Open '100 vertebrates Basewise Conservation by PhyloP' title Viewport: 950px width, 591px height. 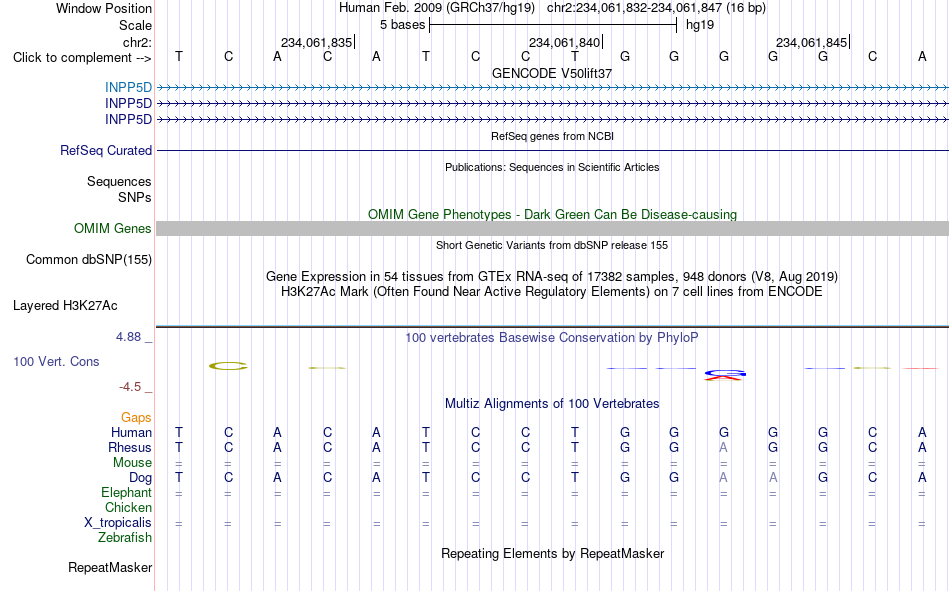pyautogui.click(x=552, y=338)
